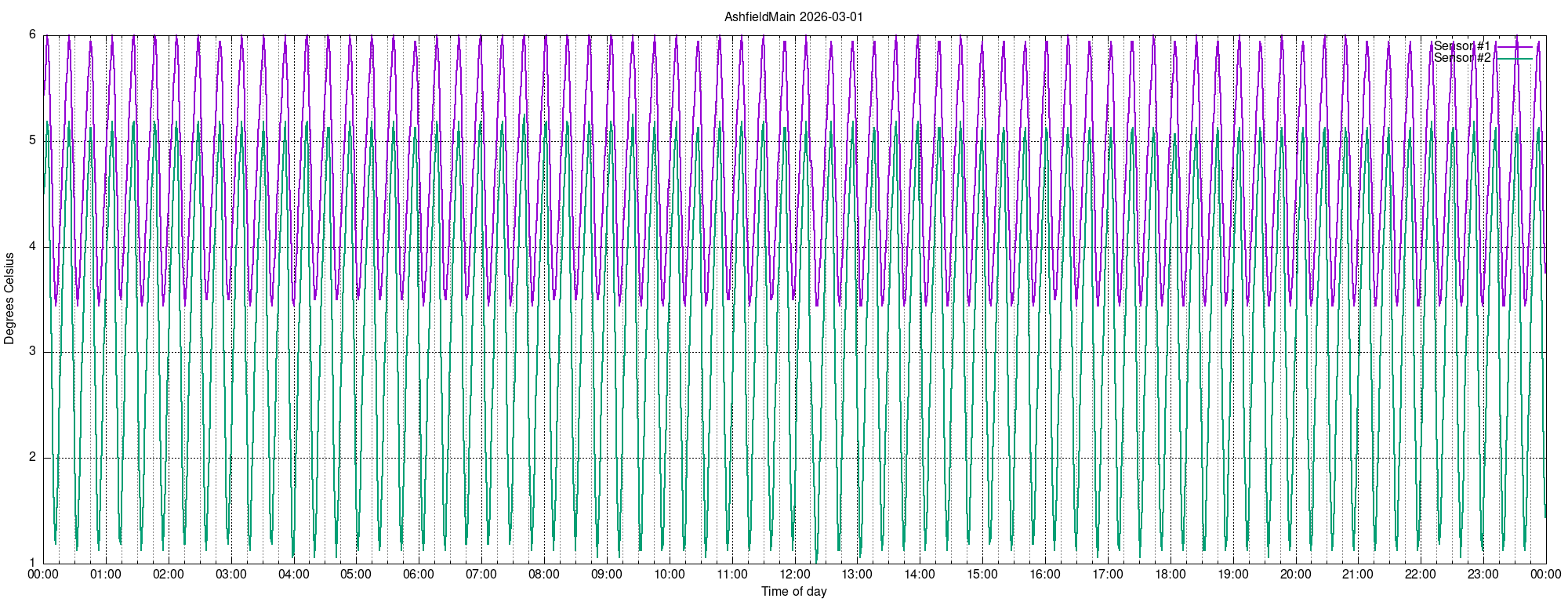This screenshot has width=1568, height=602.
Task: Click the 15:00 time tick label
Action: tap(982, 575)
